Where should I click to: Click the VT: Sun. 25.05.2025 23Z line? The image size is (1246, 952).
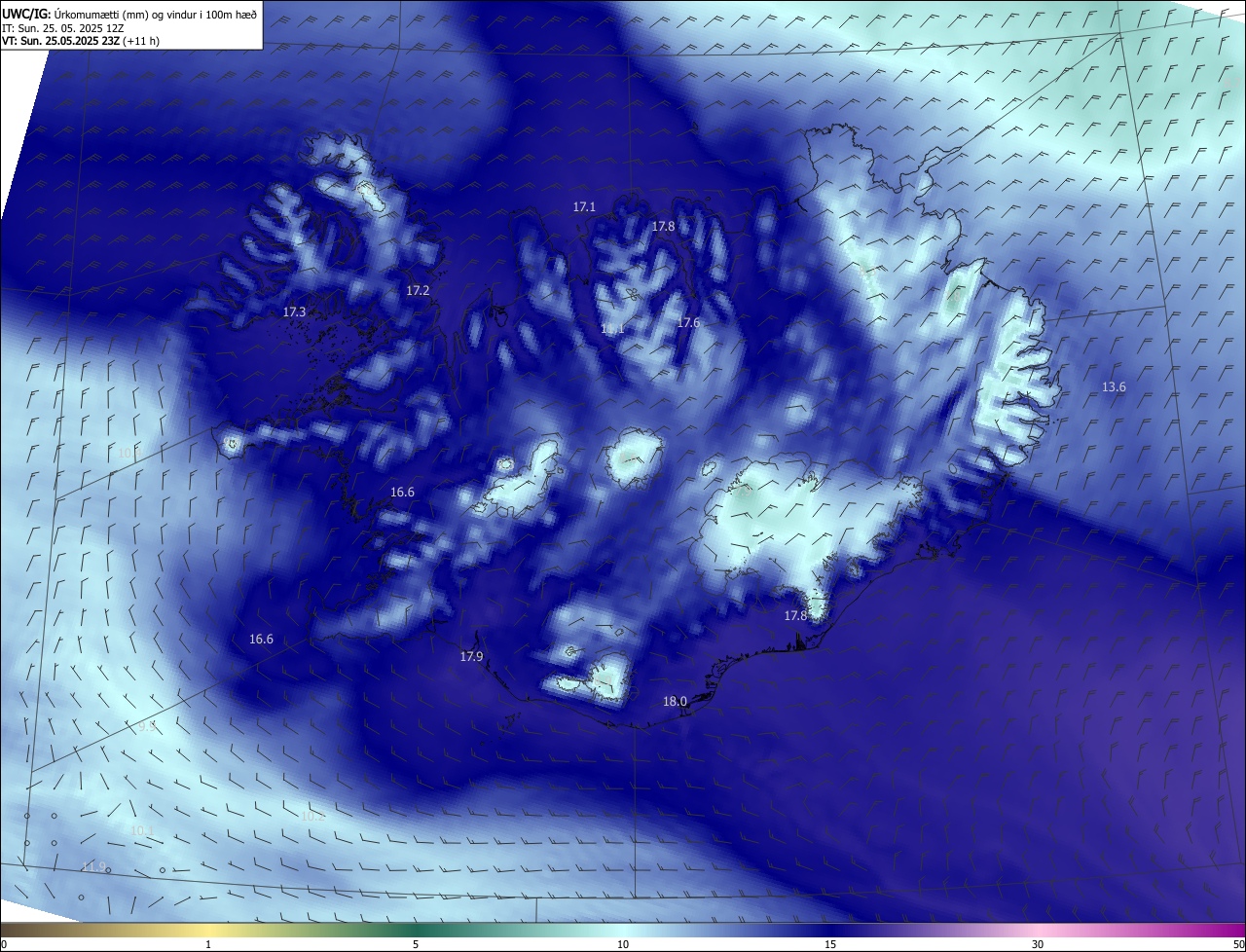[x=81, y=41]
